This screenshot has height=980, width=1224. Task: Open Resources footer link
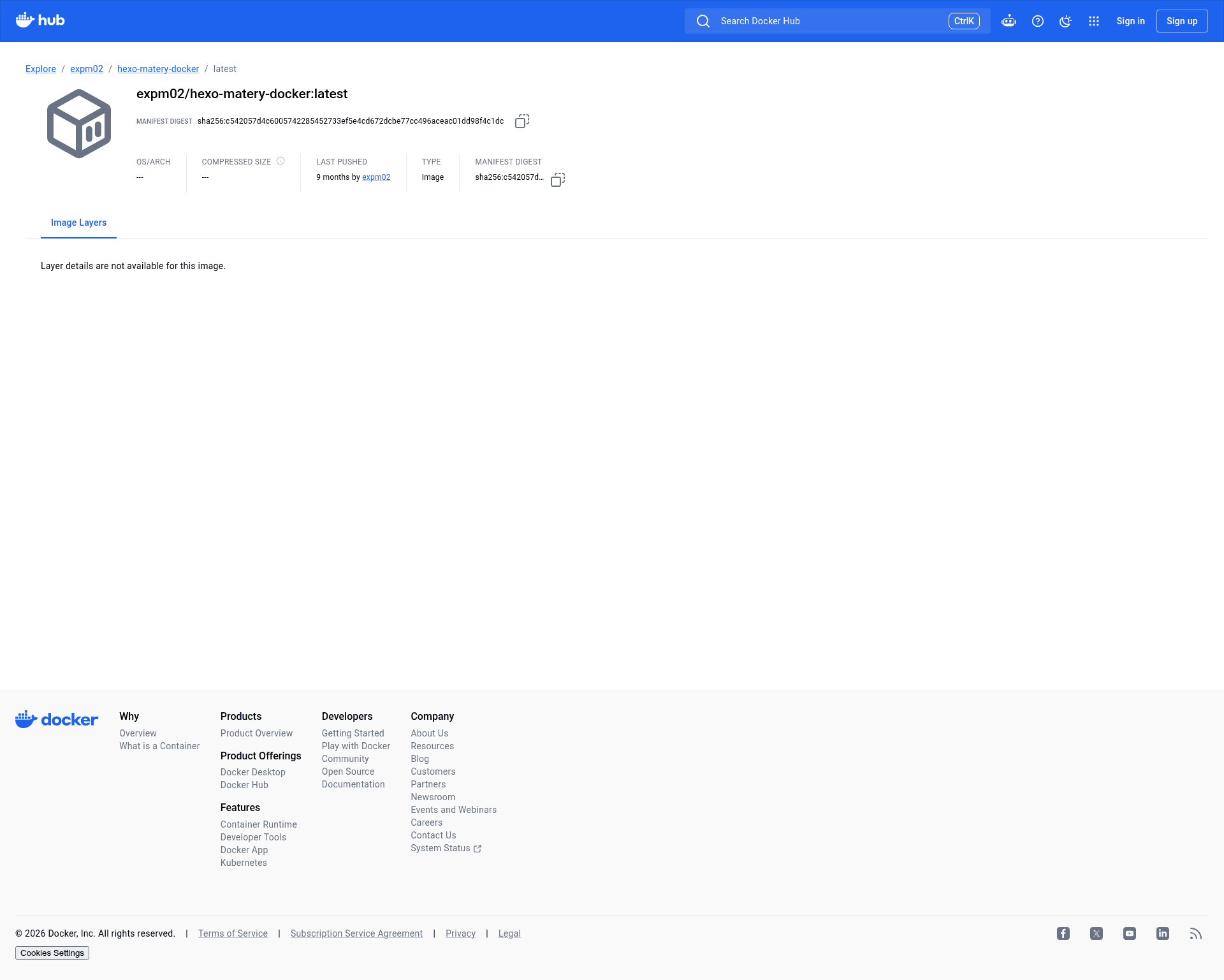(432, 746)
